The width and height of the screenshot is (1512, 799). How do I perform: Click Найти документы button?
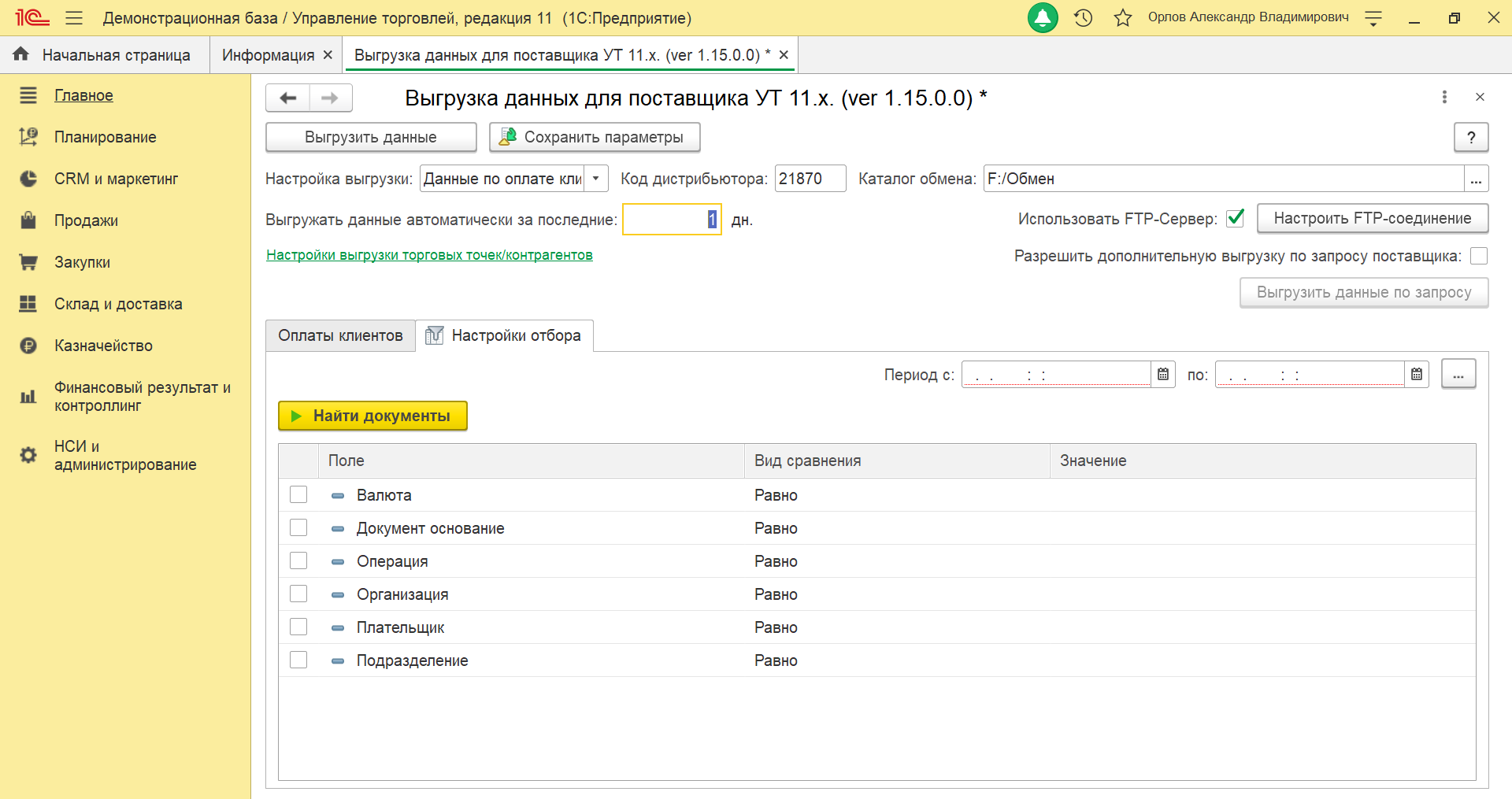coord(372,416)
